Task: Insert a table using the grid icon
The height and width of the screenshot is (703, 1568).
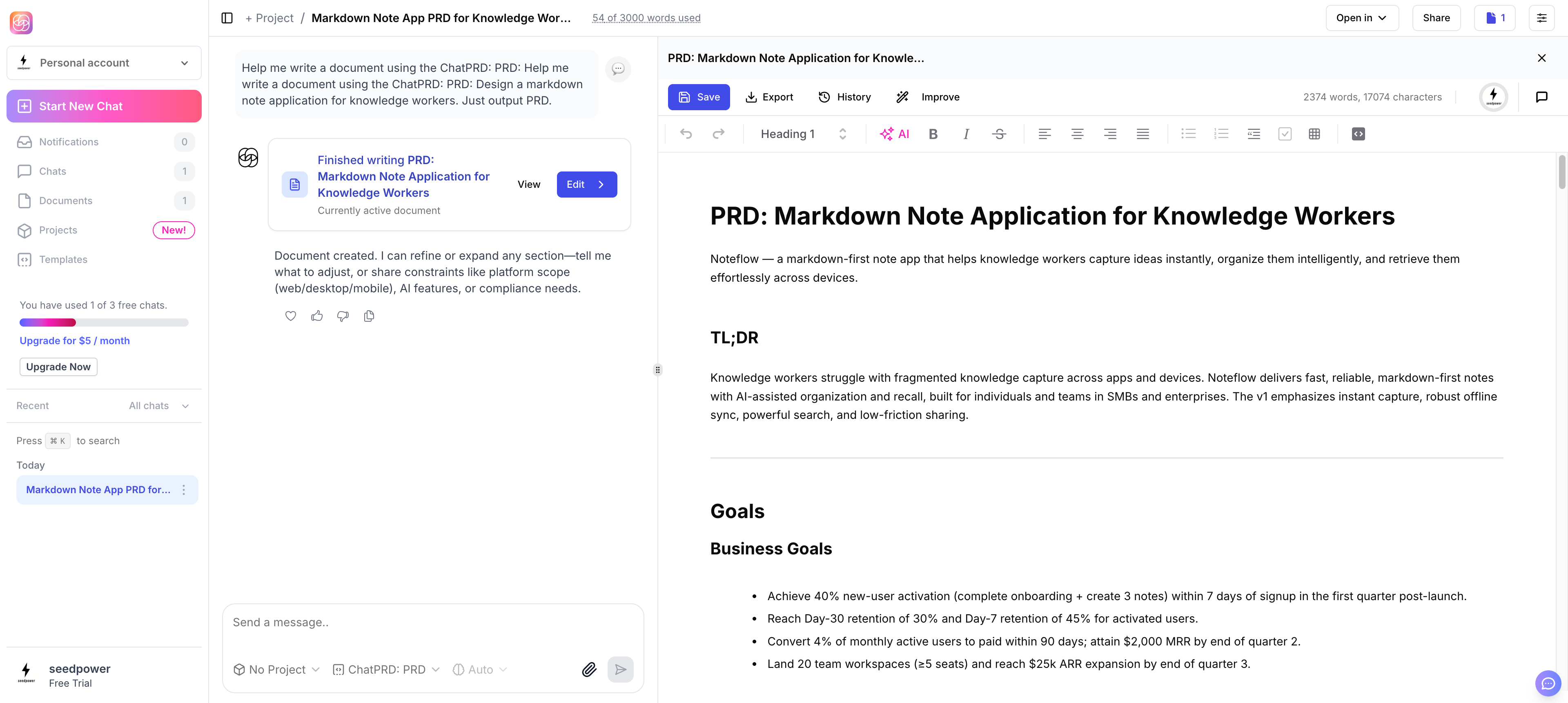Action: click(1314, 134)
